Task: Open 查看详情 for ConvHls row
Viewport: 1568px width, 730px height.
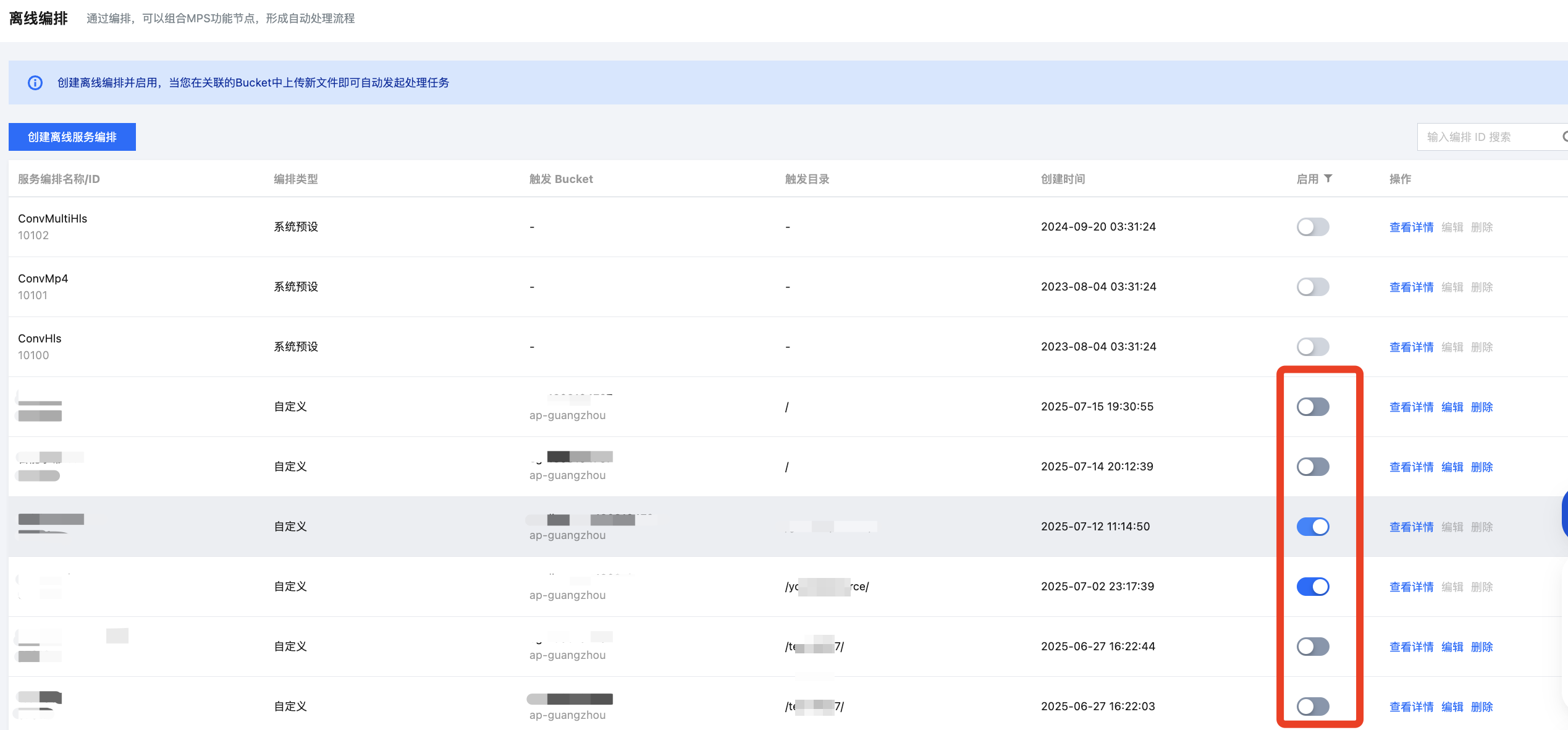Action: 1411,347
